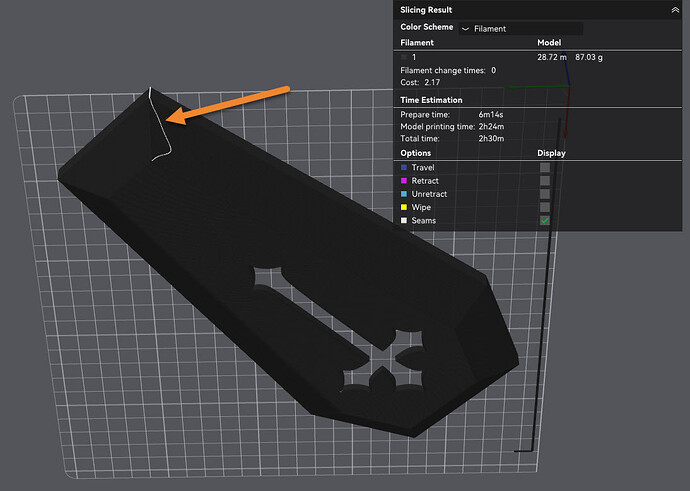Screen dimensions: 690x491
Task: Click the magenta Retract color swatch
Action: tap(404, 181)
